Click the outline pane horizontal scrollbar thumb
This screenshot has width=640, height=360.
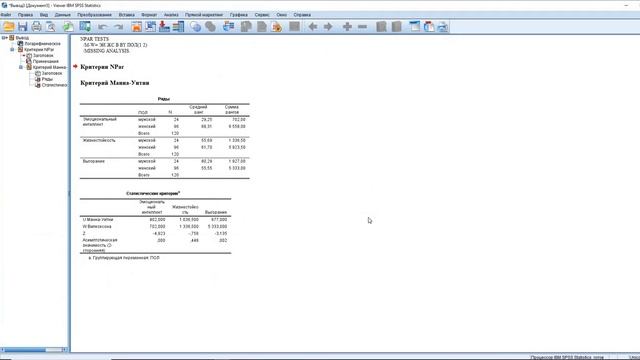click(x=24, y=350)
